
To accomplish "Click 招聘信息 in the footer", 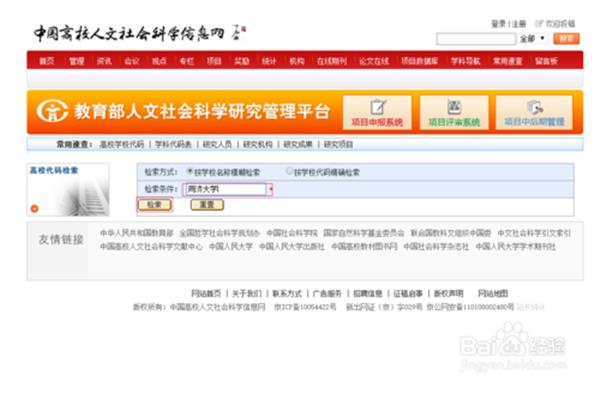I will [368, 293].
